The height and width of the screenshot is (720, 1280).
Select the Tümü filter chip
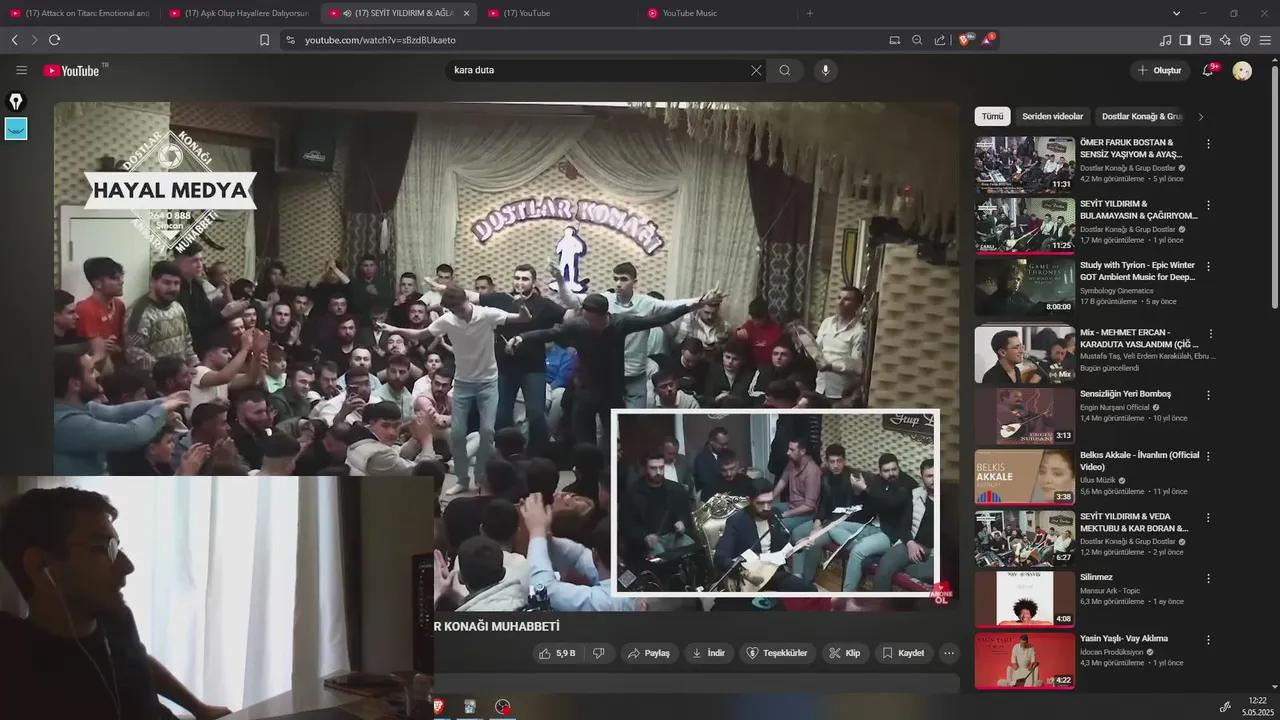point(992,116)
